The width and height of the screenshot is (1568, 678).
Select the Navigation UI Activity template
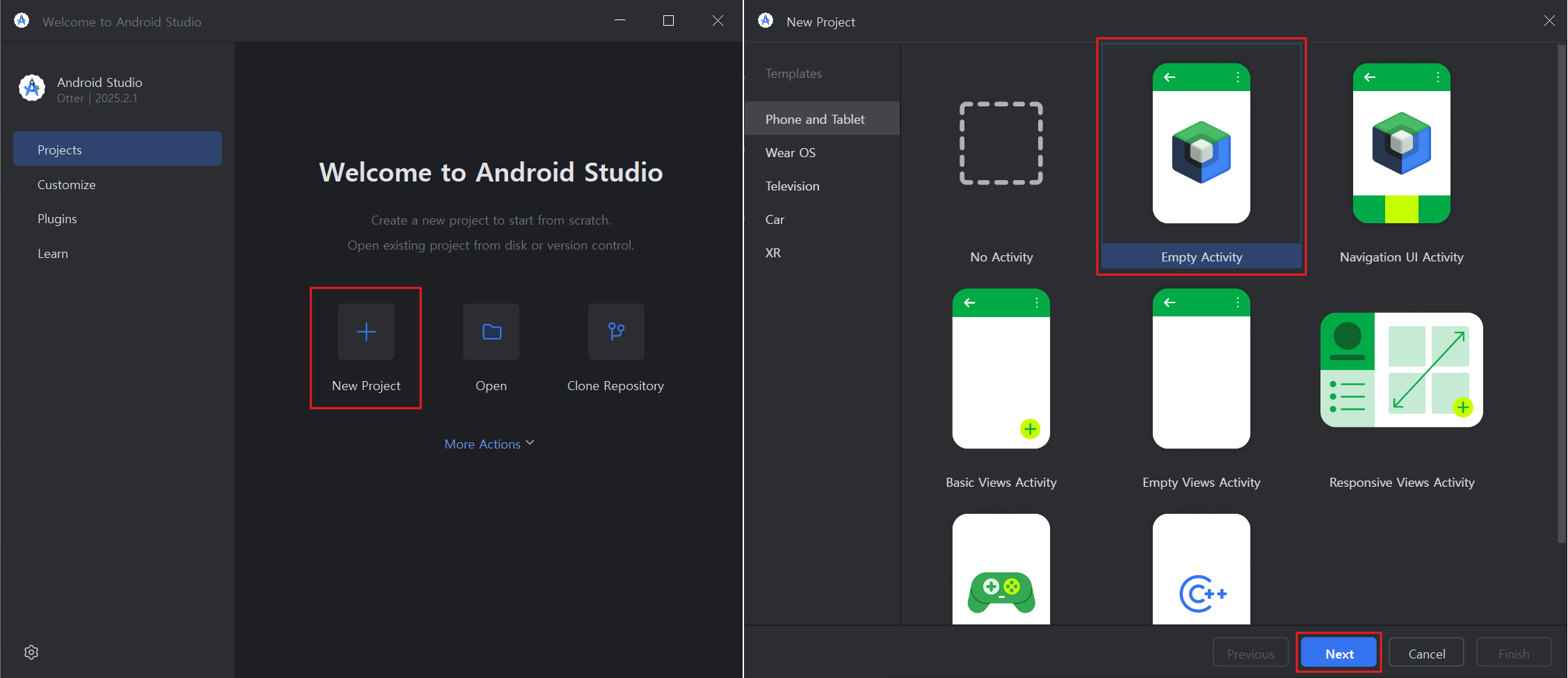click(1402, 143)
